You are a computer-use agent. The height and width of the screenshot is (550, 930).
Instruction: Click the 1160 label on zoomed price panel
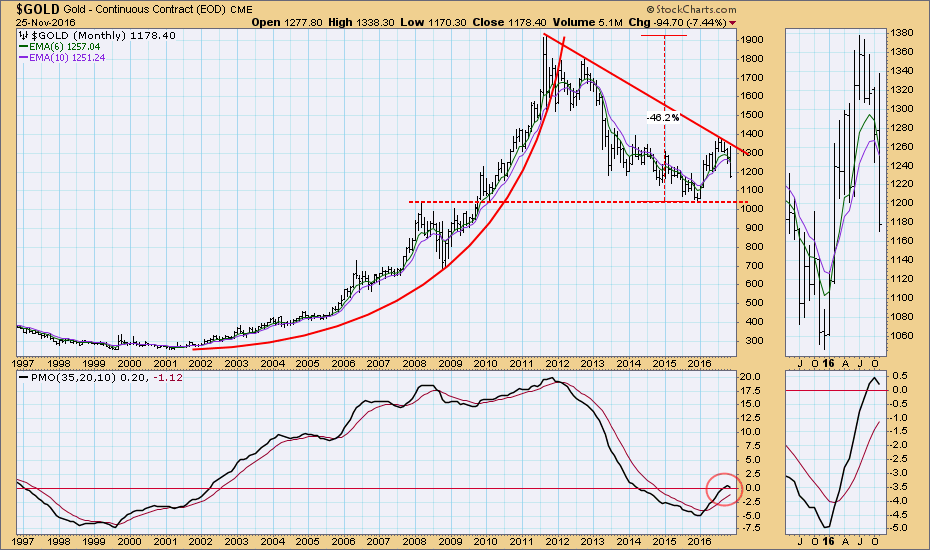click(x=902, y=241)
